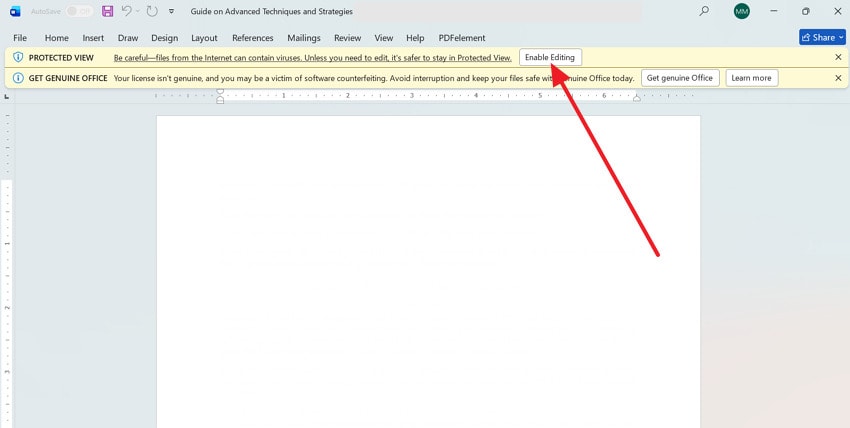The height and width of the screenshot is (428, 850).
Task: Go to the Layout tab
Action: click(x=204, y=38)
